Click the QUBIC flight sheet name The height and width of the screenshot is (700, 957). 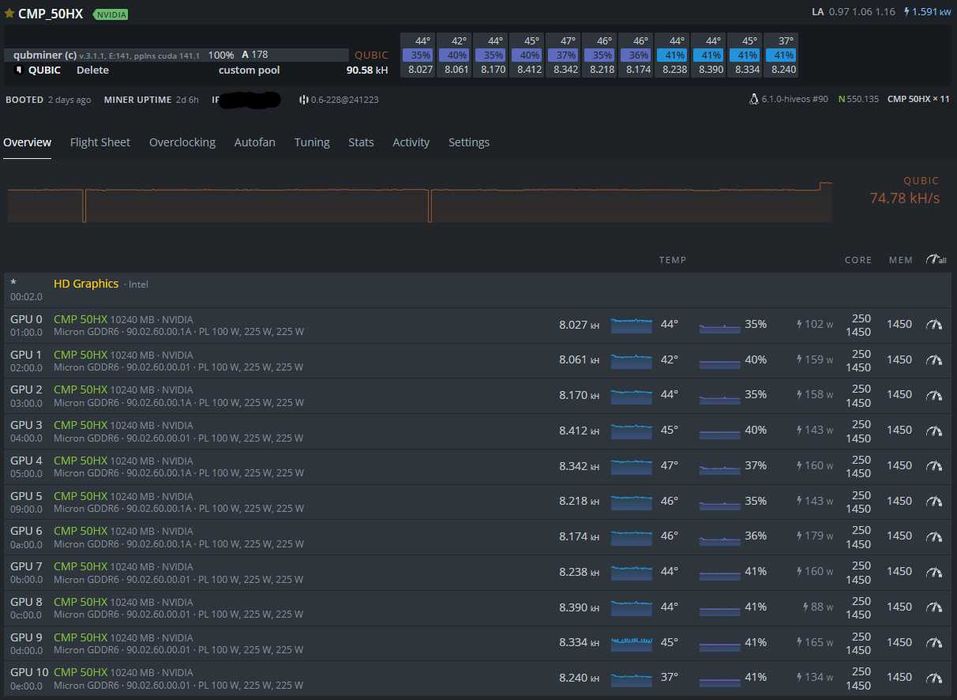[45, 70]
